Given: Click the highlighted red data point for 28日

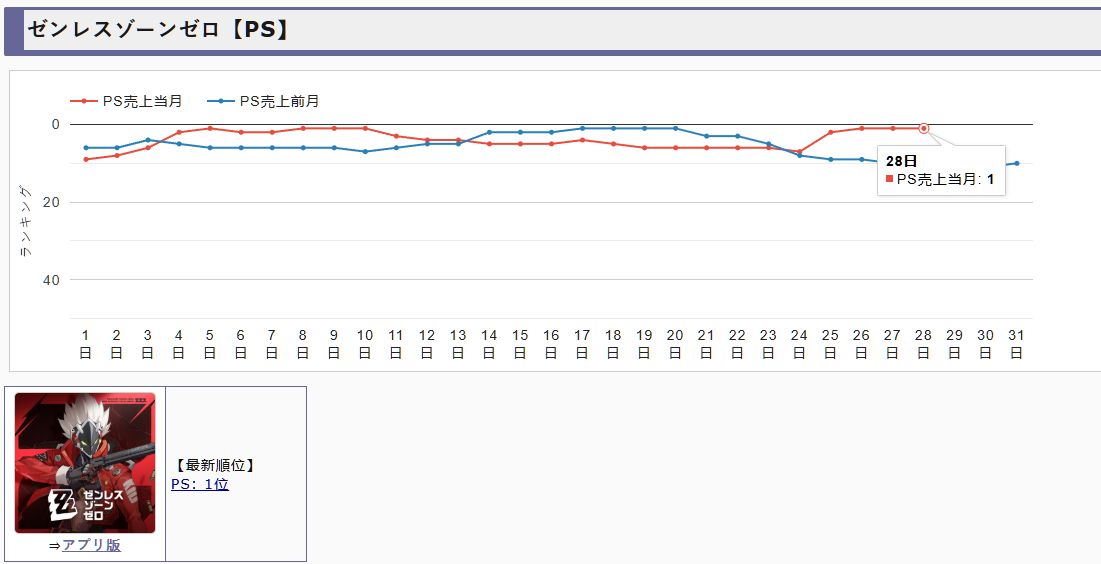Looking at the screenshot, I should click(x=923, y=129).
